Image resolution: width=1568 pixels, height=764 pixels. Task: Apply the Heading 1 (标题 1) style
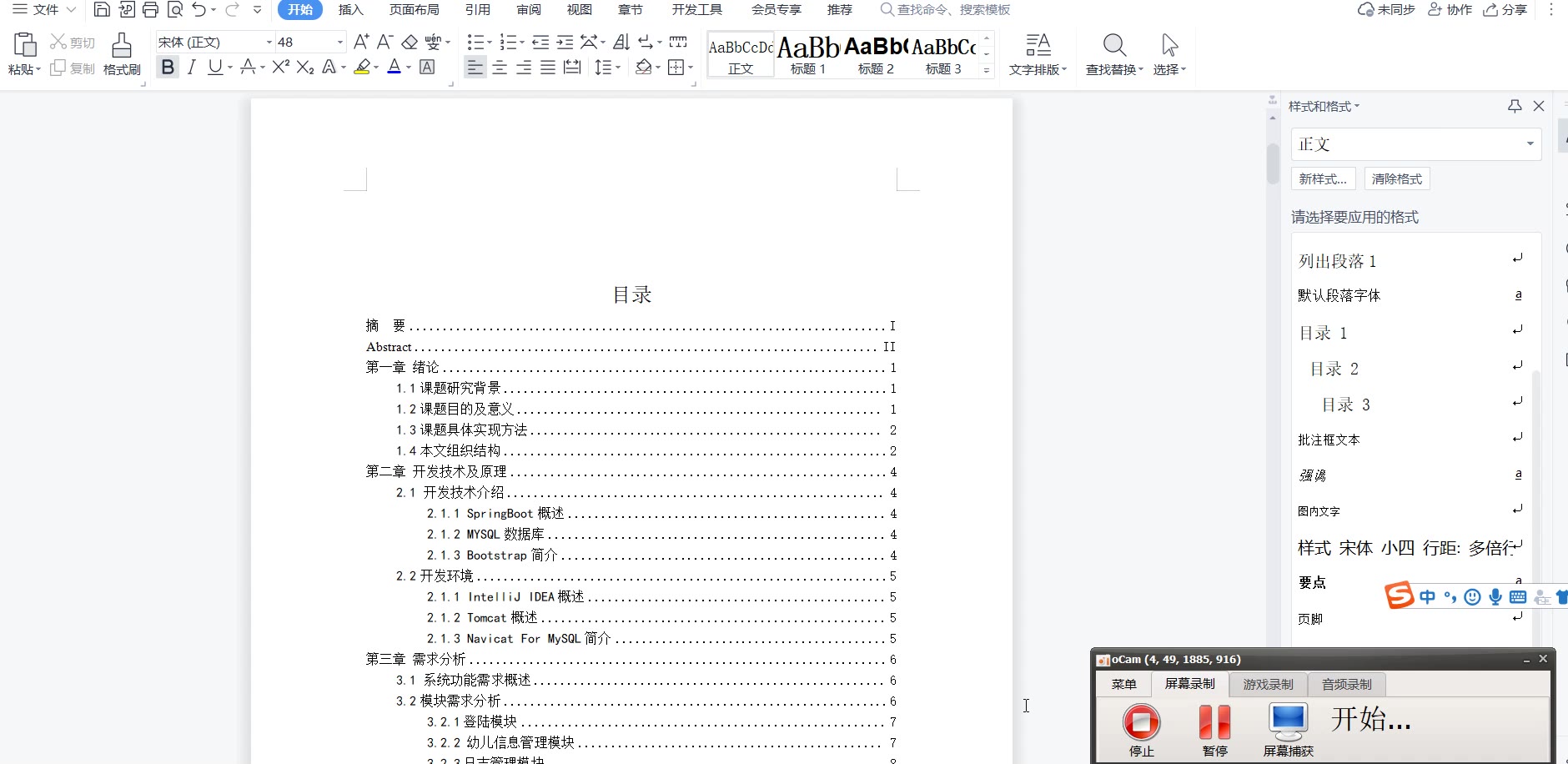[808, 55]
